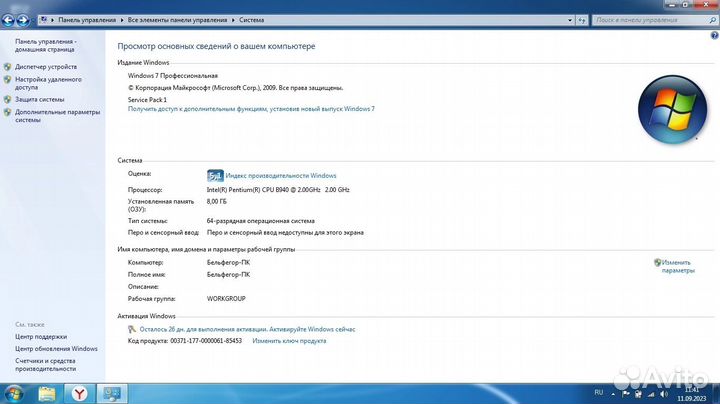Viewport: 720px width, 404px height.
Task: Open 'Счетчики и средства производительности' link
Action: [x=45, y=365]
